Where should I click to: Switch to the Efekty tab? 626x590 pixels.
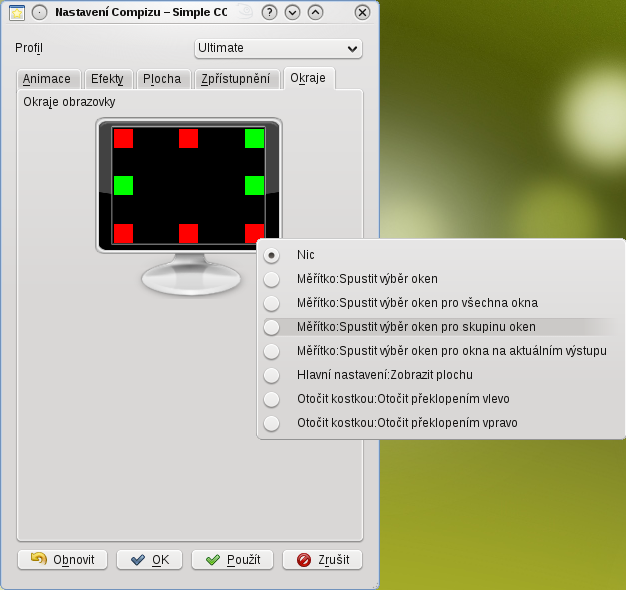107,79
